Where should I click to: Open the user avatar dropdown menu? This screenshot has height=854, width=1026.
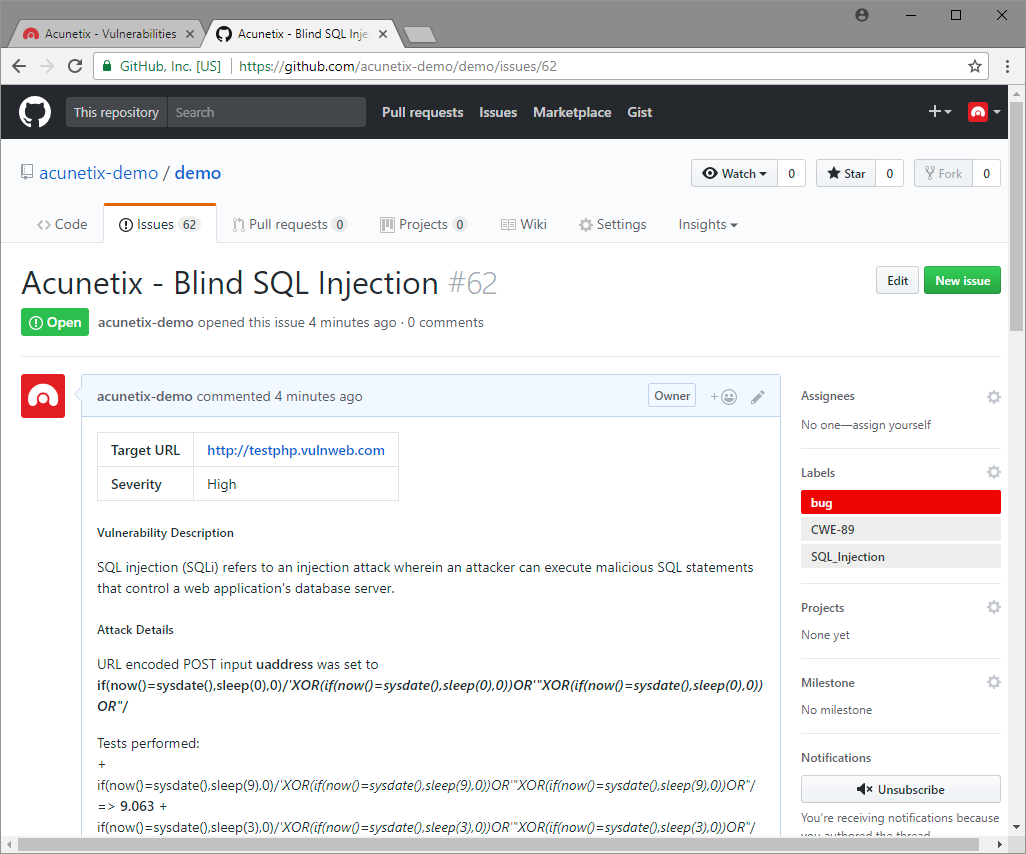(984, 112)
